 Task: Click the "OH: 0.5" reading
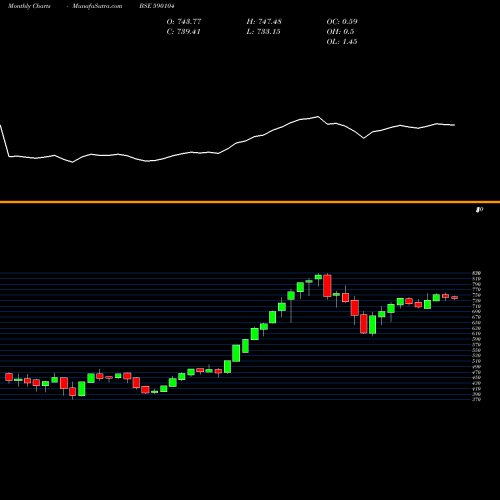coord(340,32)
